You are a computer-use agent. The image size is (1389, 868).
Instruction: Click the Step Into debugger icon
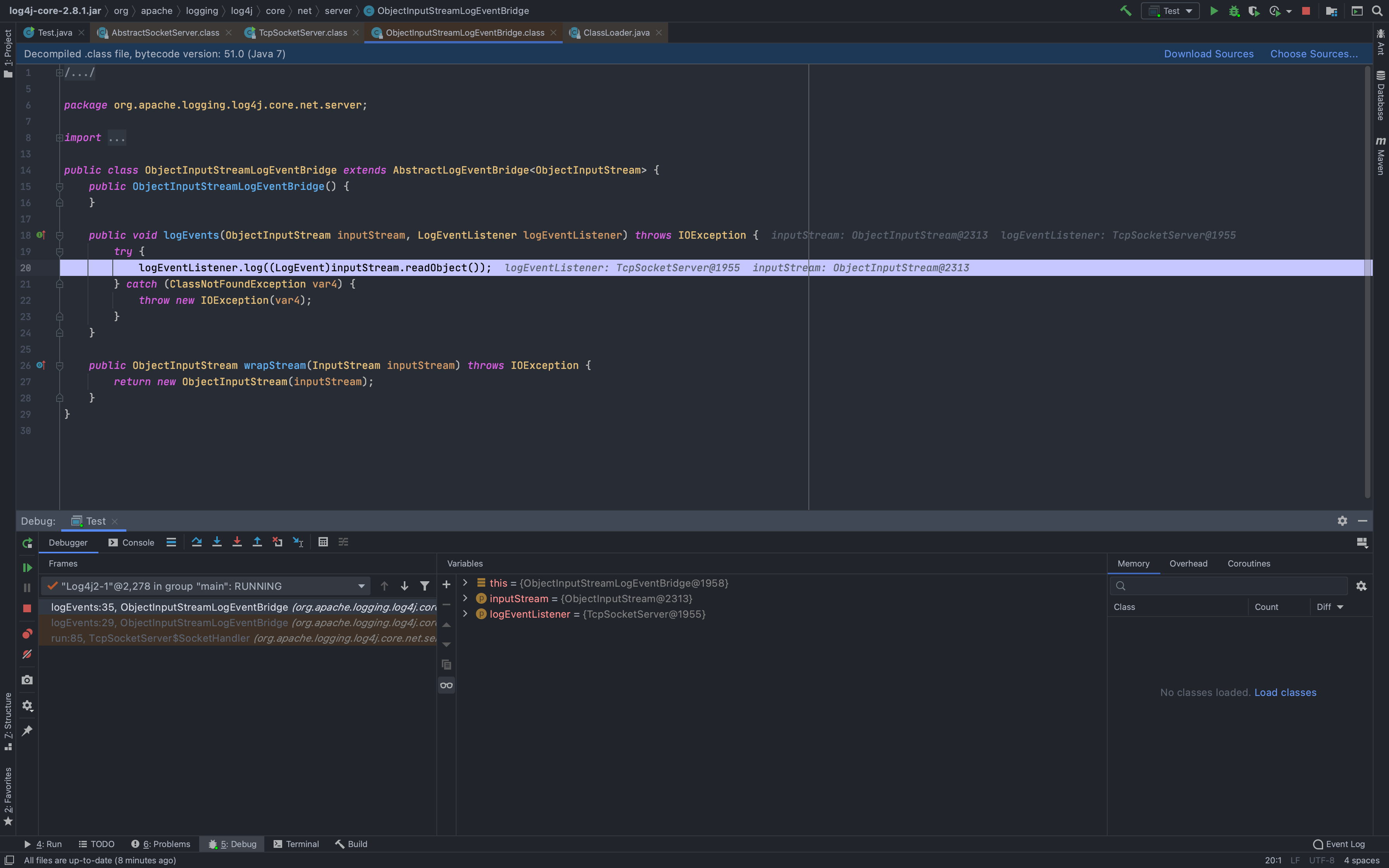point(216,542)
